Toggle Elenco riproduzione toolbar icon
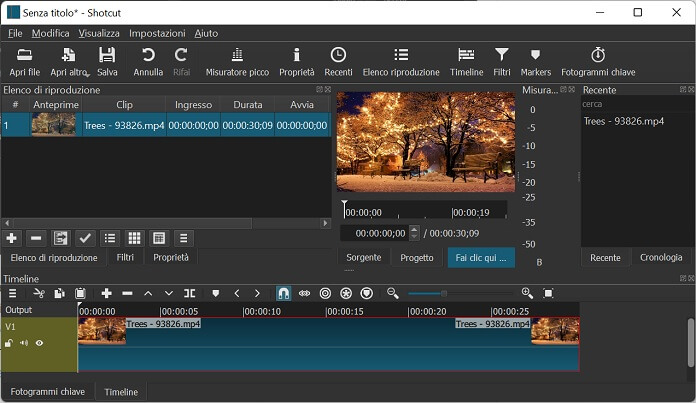Screen dimensions: 696x403 [401, 62]
